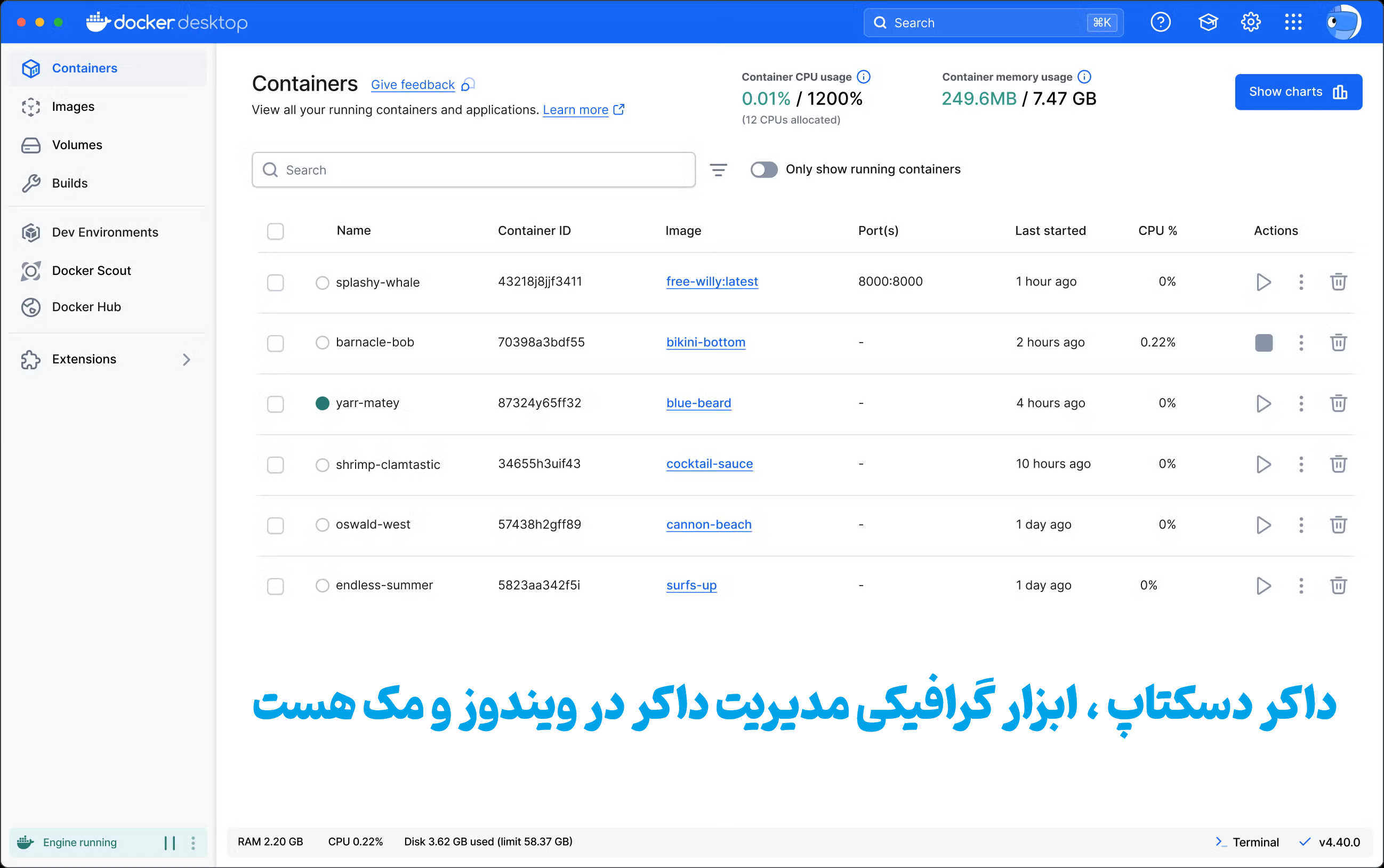The width and height of the screenshot is (1384, 868).
Task: Pause the Docker engine in status bar
Action: point(170,843)
